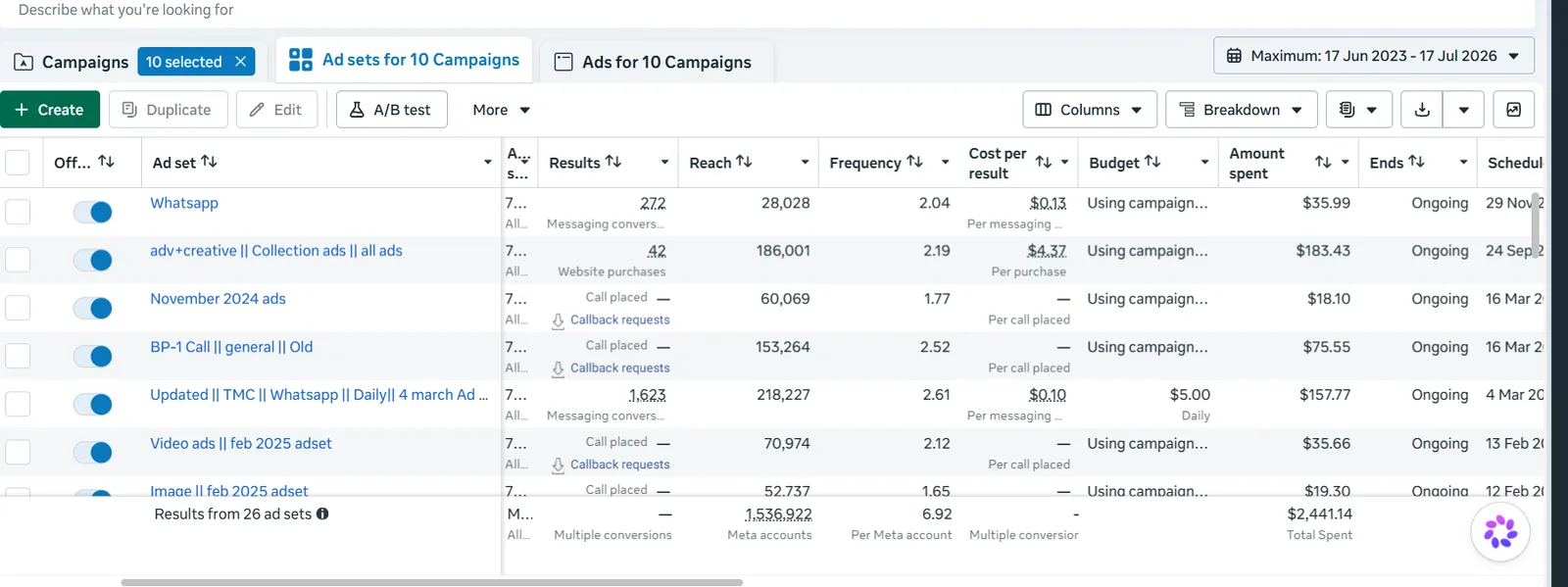Open the Results column options caret
The width and height of the screenshot is (1568, 587).
[664, 163]
